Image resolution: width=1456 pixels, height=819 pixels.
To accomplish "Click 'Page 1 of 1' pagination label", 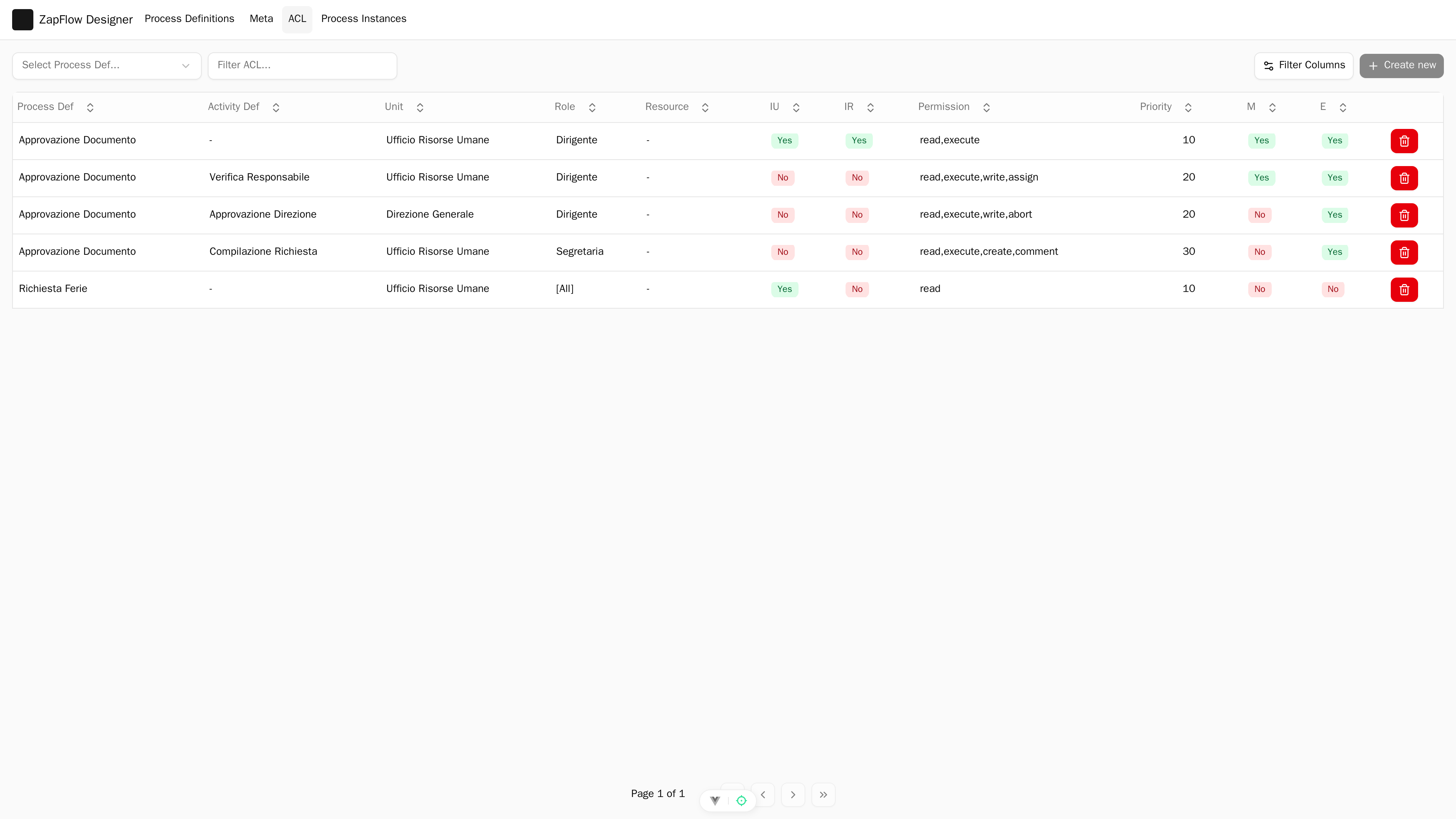I will pyautogui.click(x=658, y=794).
